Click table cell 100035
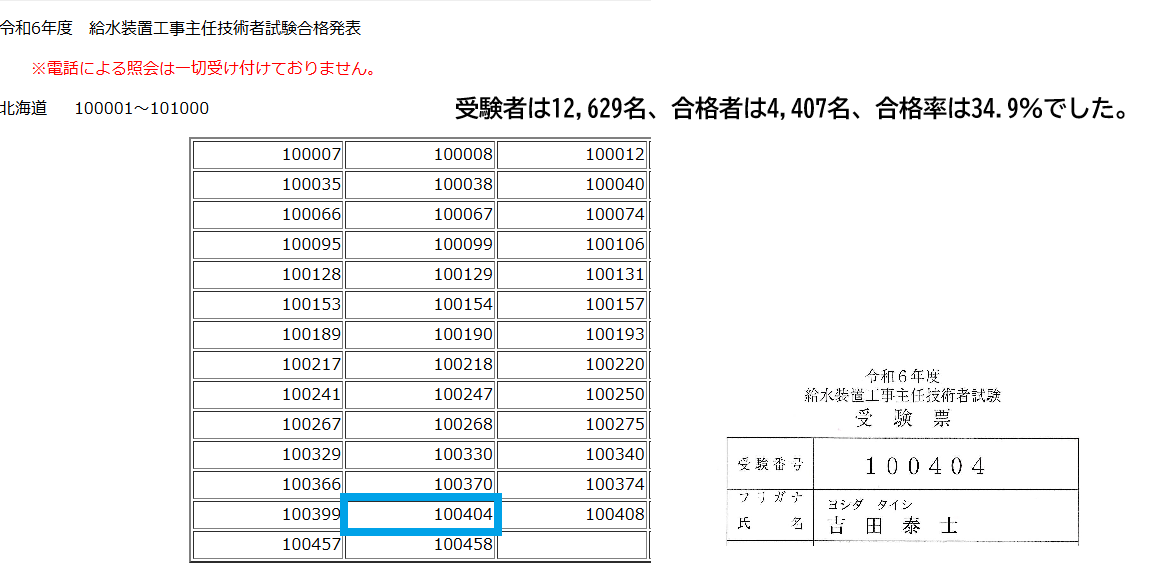The image size is (1164, 565). pyautogui.click(x=269, y=185)
